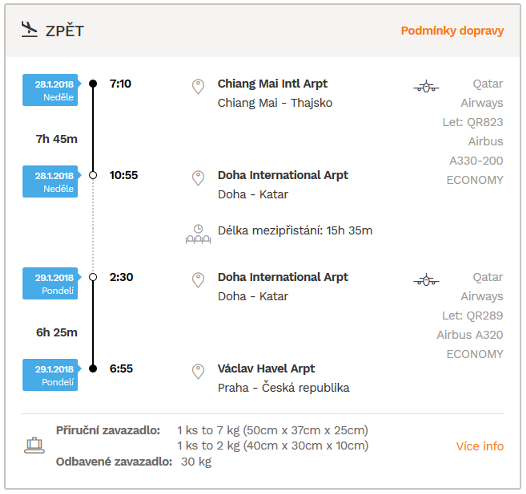This screenshot has width=526, height=494.
Task: Click the airplane icon for flight QR289
Action: [426, 279]
